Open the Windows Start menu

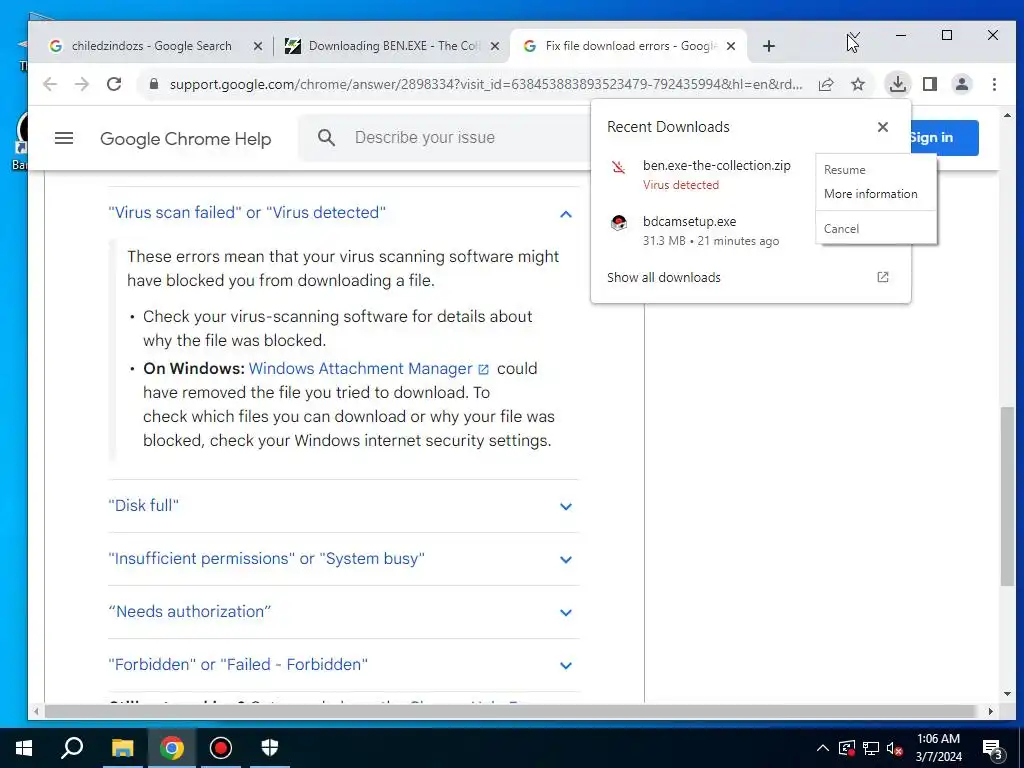pyautogui.click(x=24, y=748)
